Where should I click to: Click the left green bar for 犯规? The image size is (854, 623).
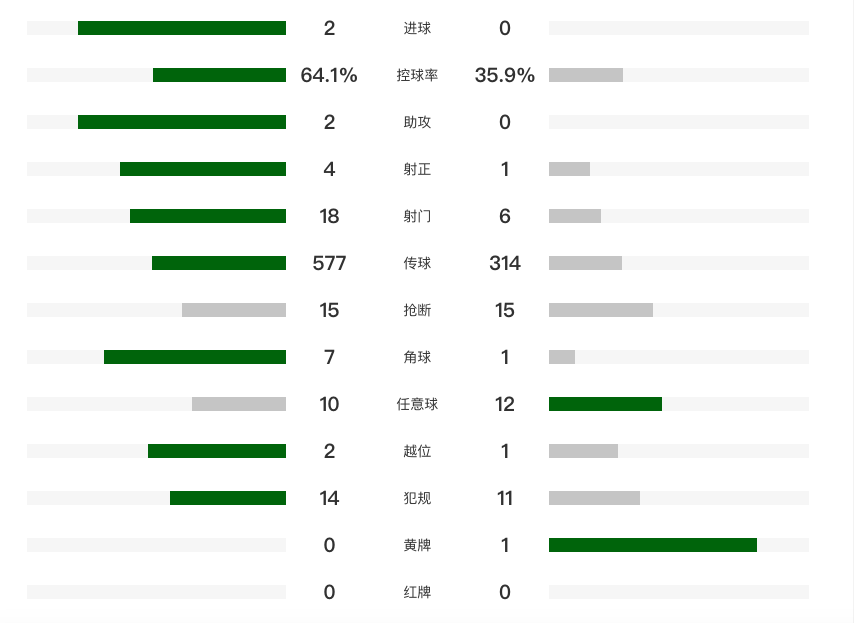point(228,498)
